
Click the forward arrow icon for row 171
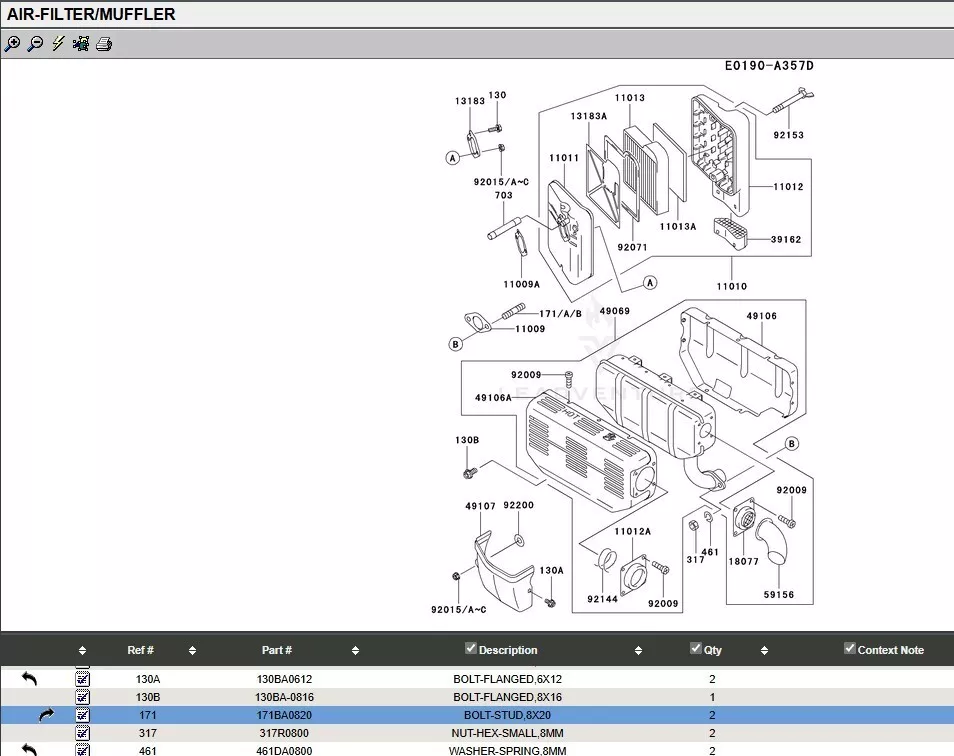point(46,715)
